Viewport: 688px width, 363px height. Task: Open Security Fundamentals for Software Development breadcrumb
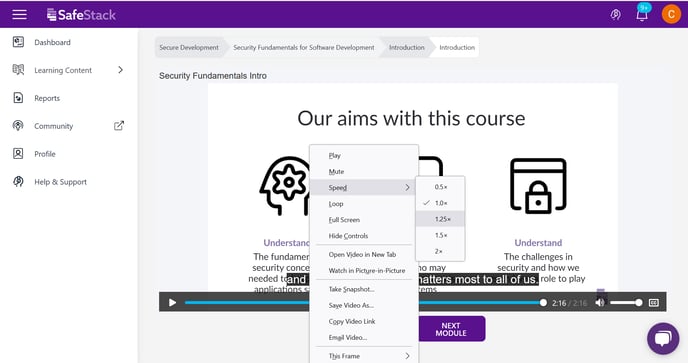click(x=304, y=47)
